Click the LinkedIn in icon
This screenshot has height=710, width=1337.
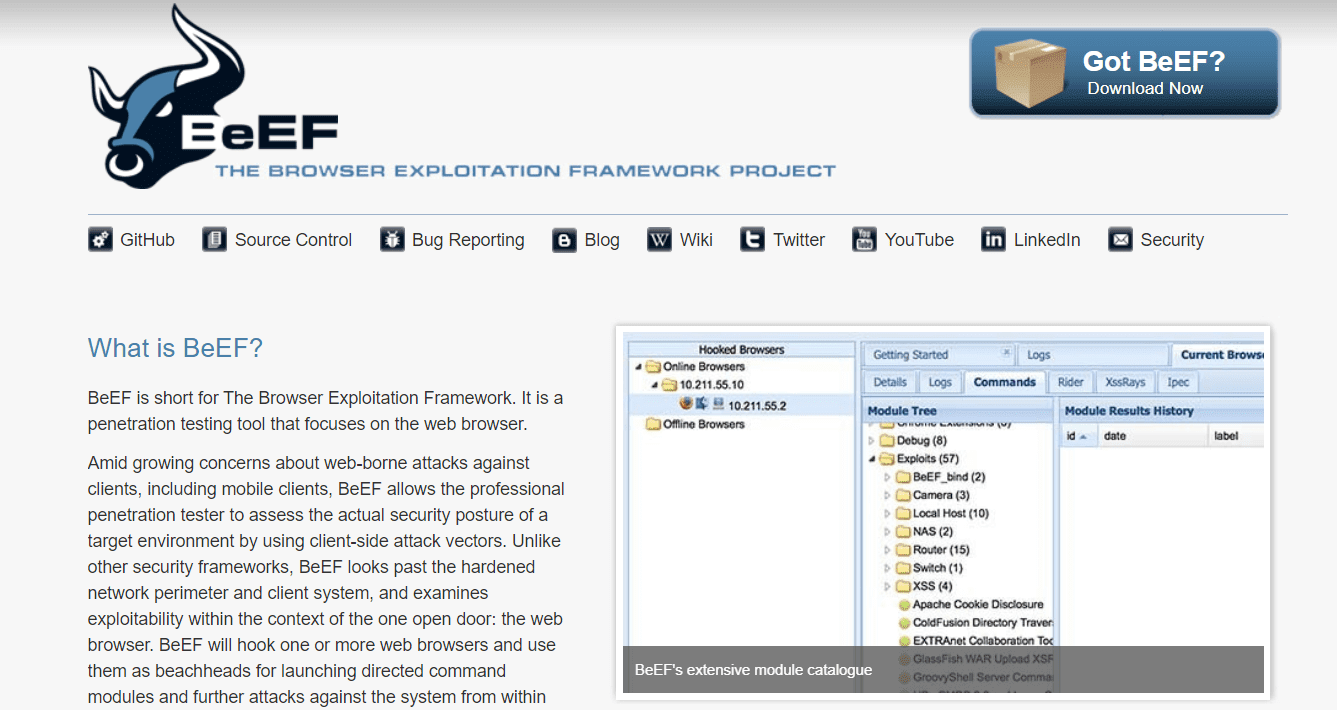(993, 240)
